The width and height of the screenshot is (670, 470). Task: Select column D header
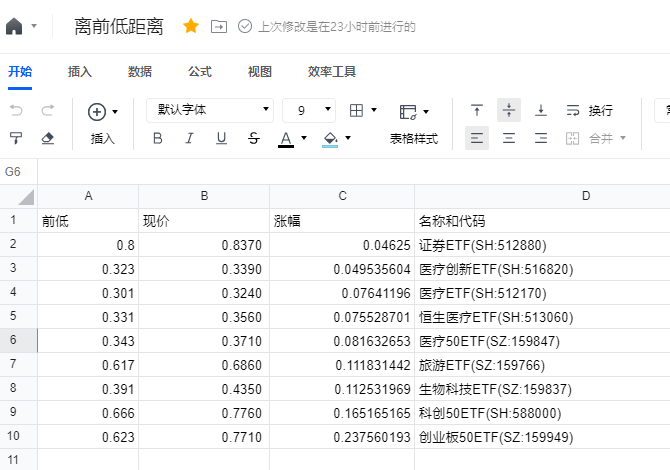pyautogui.click(x=543, y=197)
